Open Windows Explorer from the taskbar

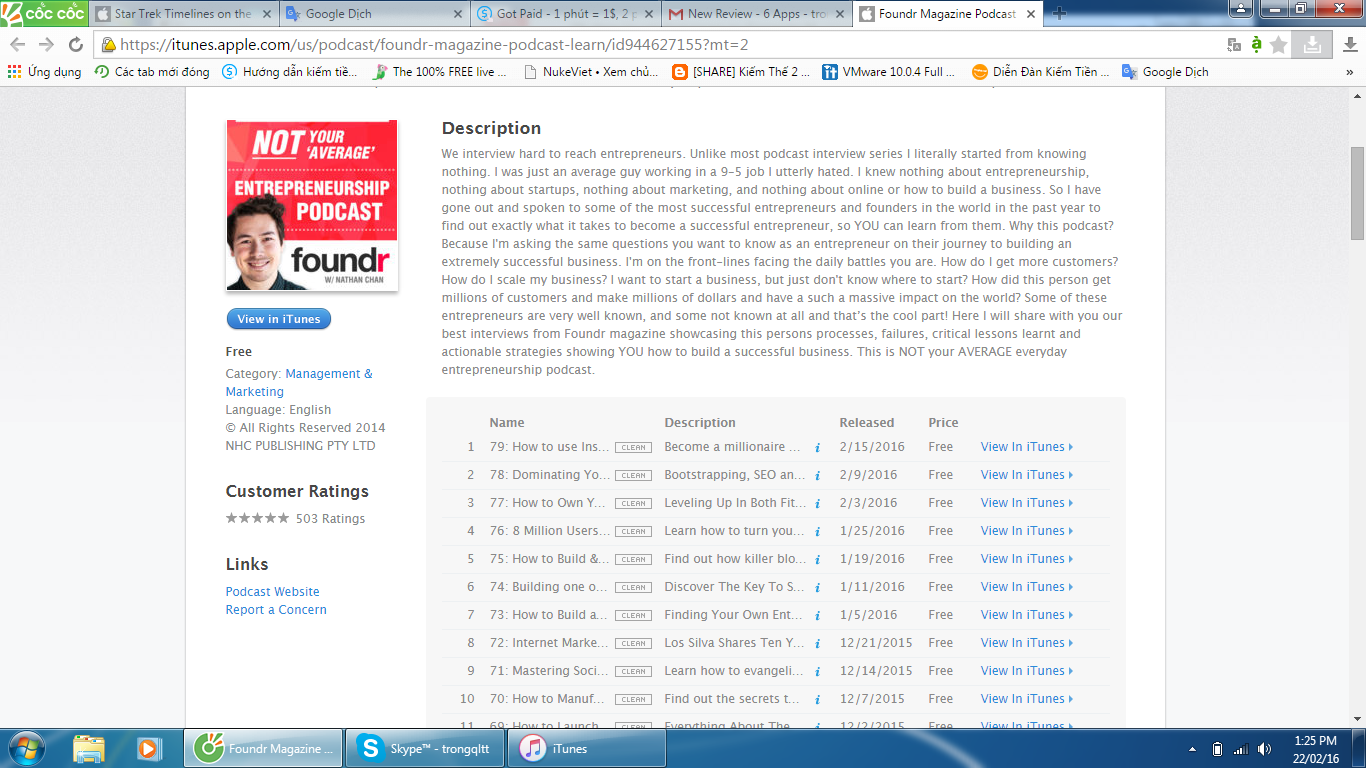[x=89, y=748]
